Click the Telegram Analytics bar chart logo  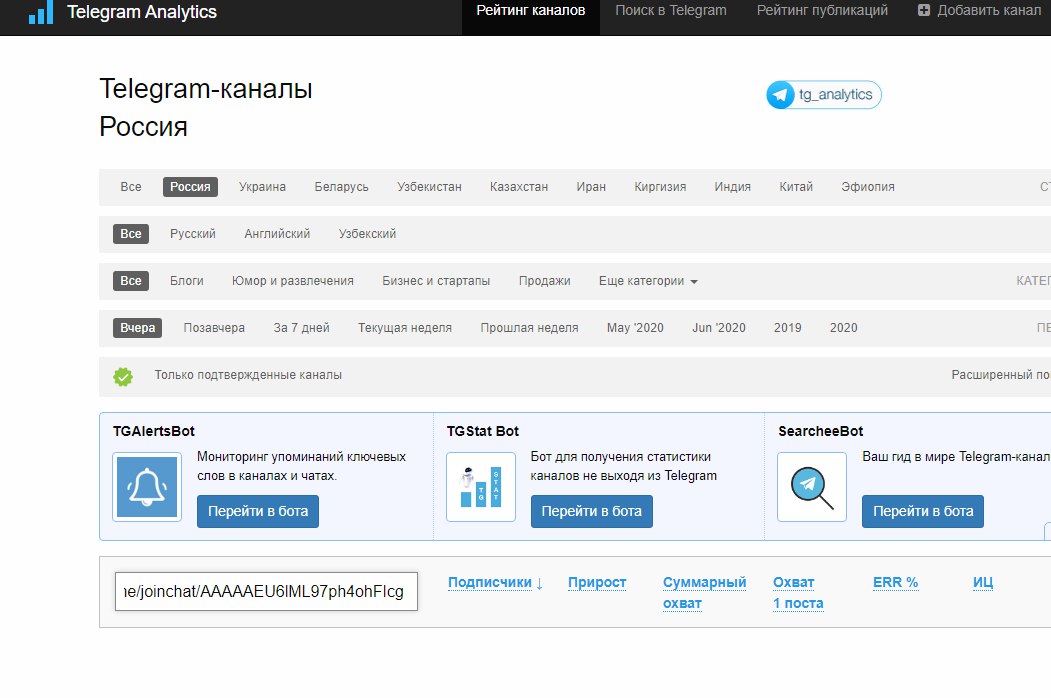41,12
